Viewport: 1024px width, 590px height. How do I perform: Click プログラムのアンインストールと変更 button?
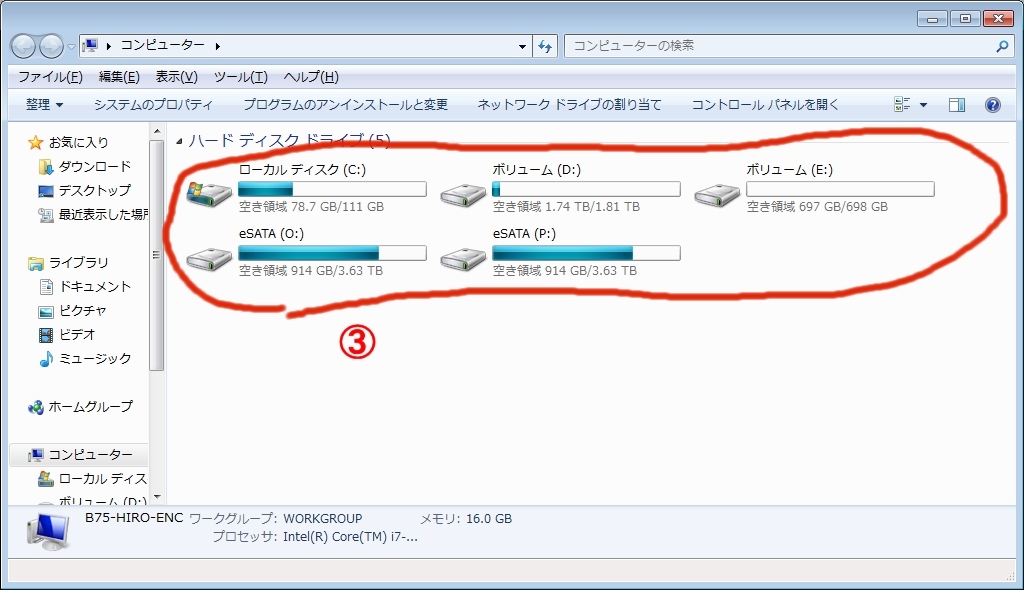point(345,105)
